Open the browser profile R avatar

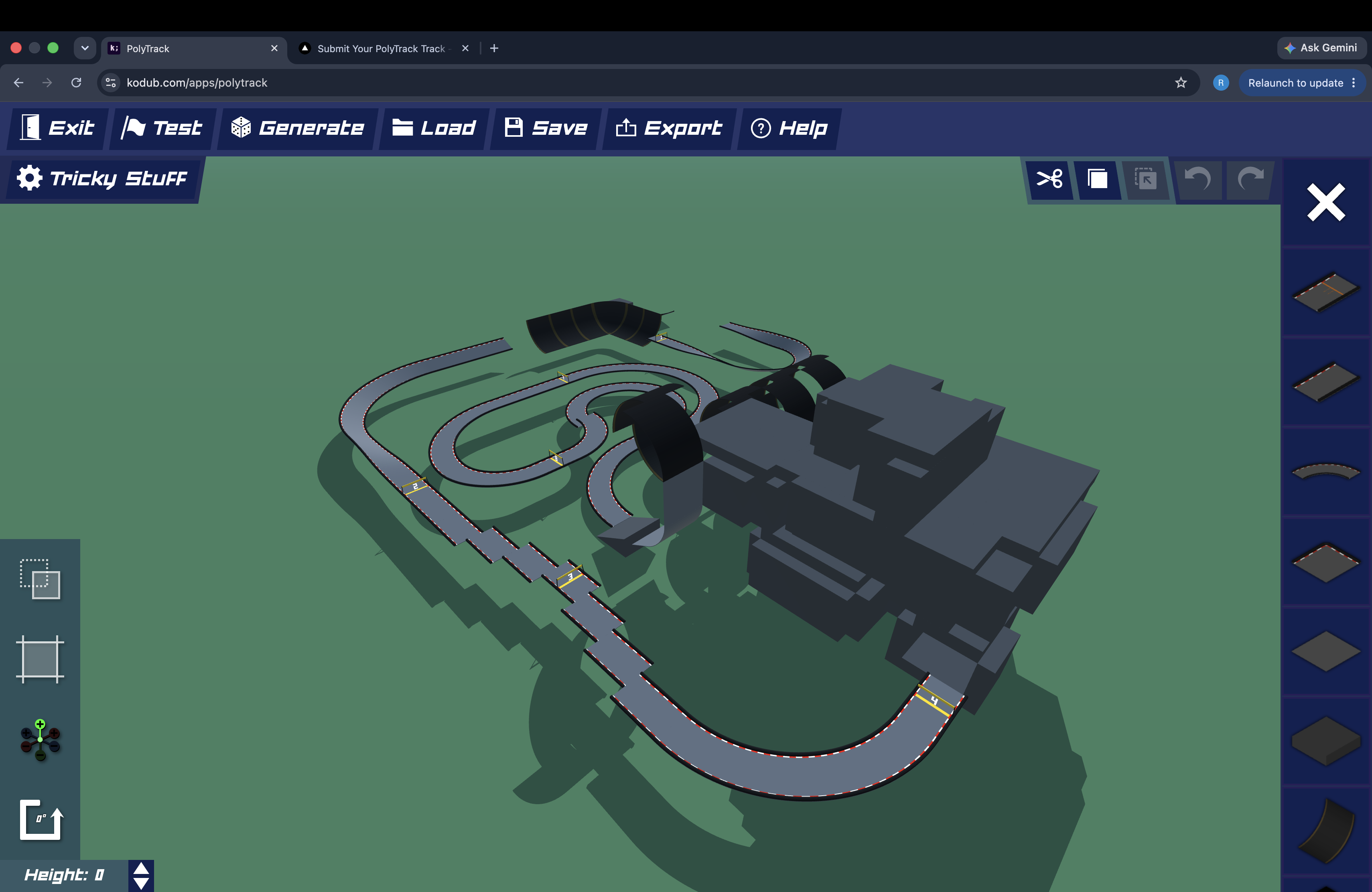point(1220,83)
